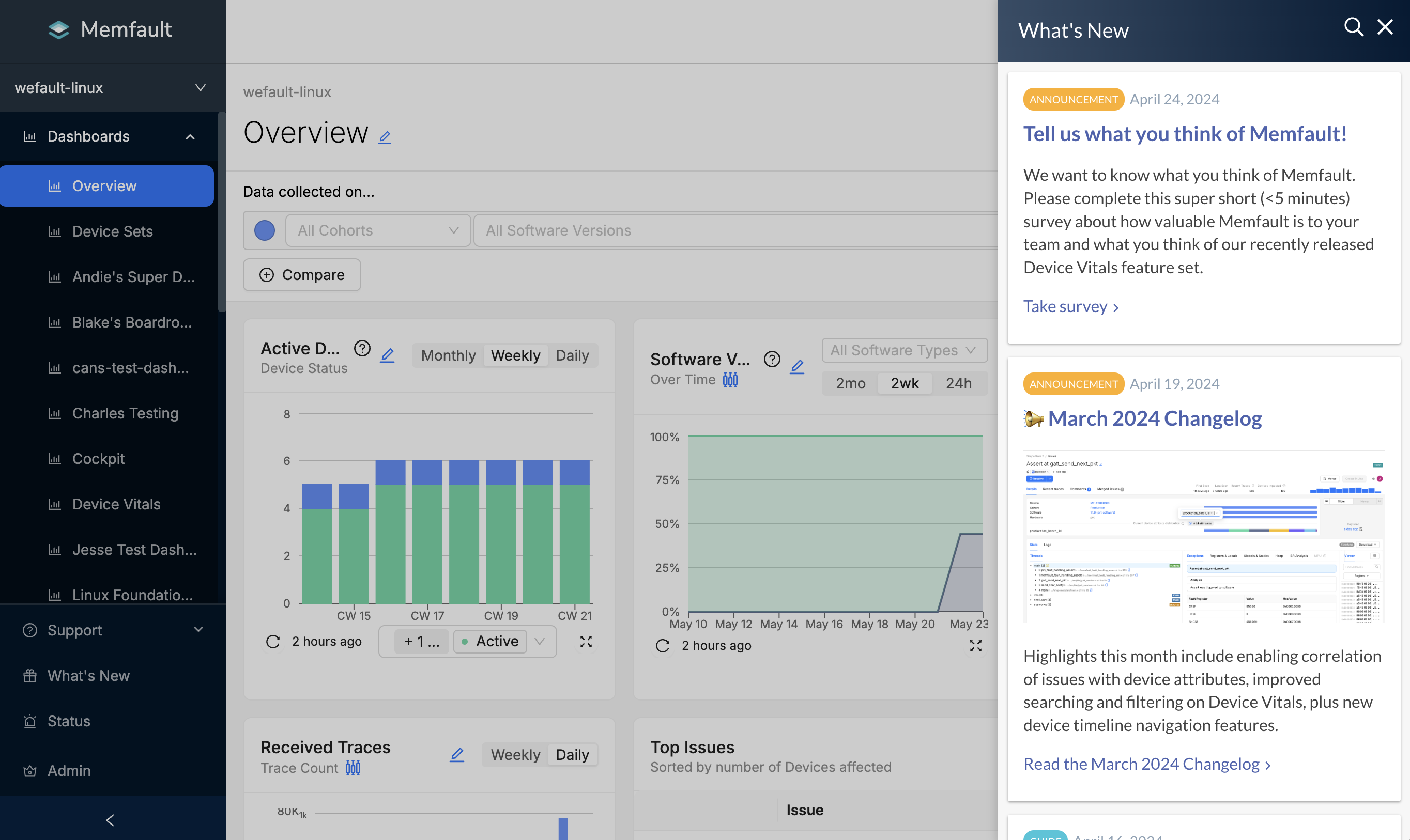Switch Received Traces to Weekly view
Screen dimensions: 1410x840
[515, 755]
